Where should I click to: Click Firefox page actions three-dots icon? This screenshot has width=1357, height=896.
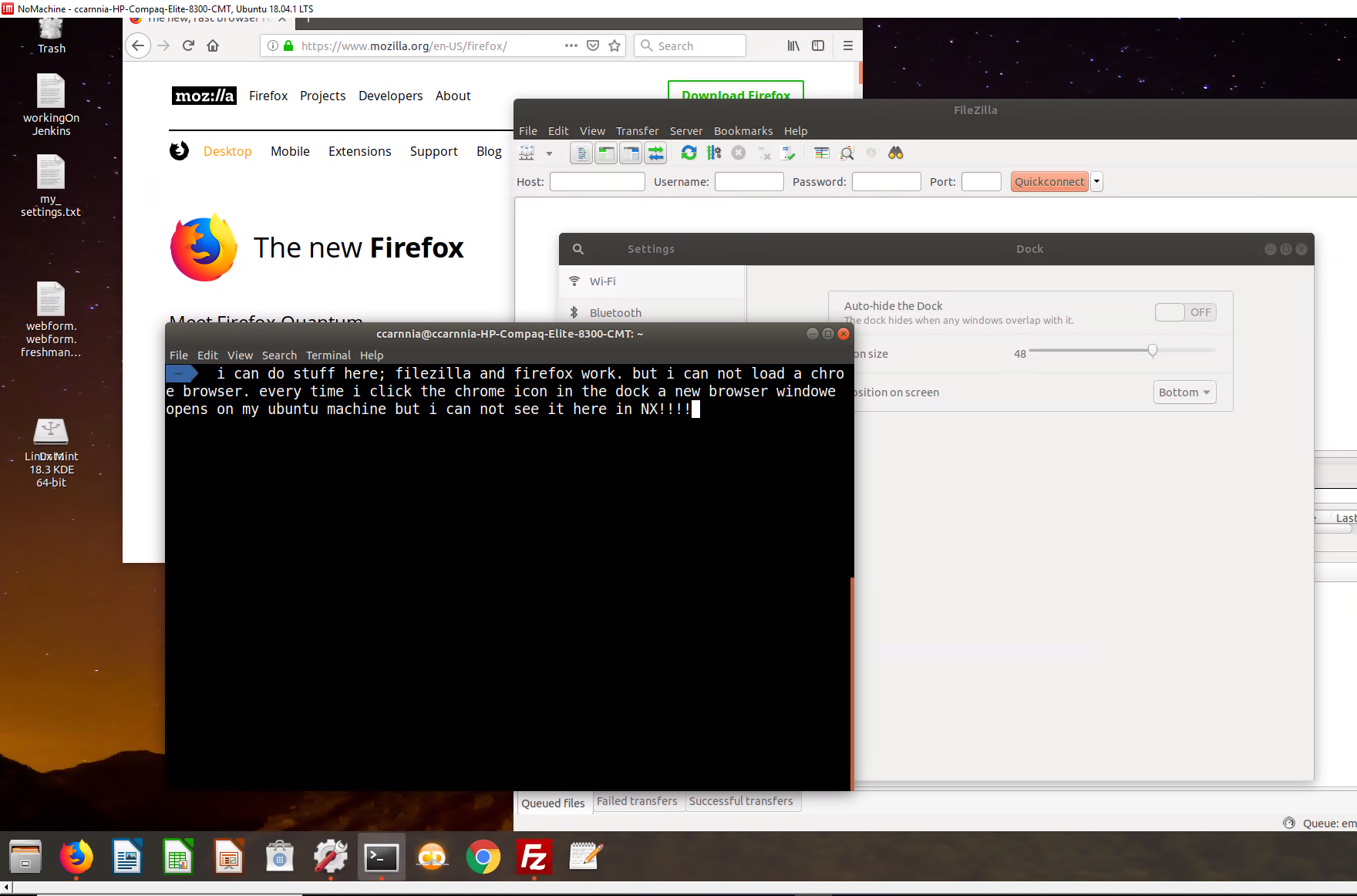tap(571, 45)
